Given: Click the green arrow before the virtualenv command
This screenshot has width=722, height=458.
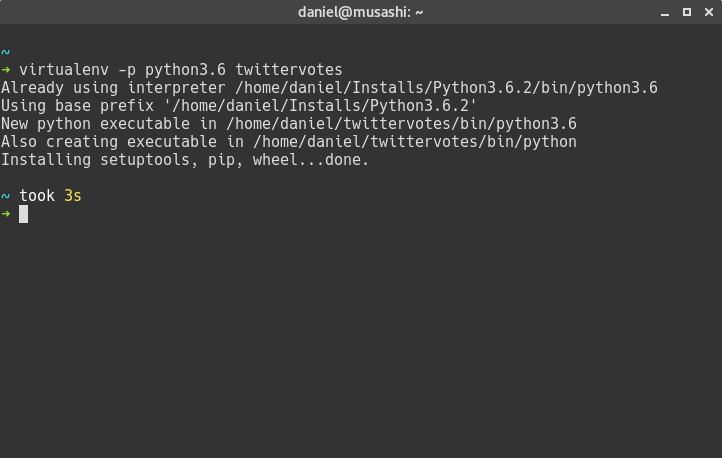Looking at the screenshot, I should point(6,70).
